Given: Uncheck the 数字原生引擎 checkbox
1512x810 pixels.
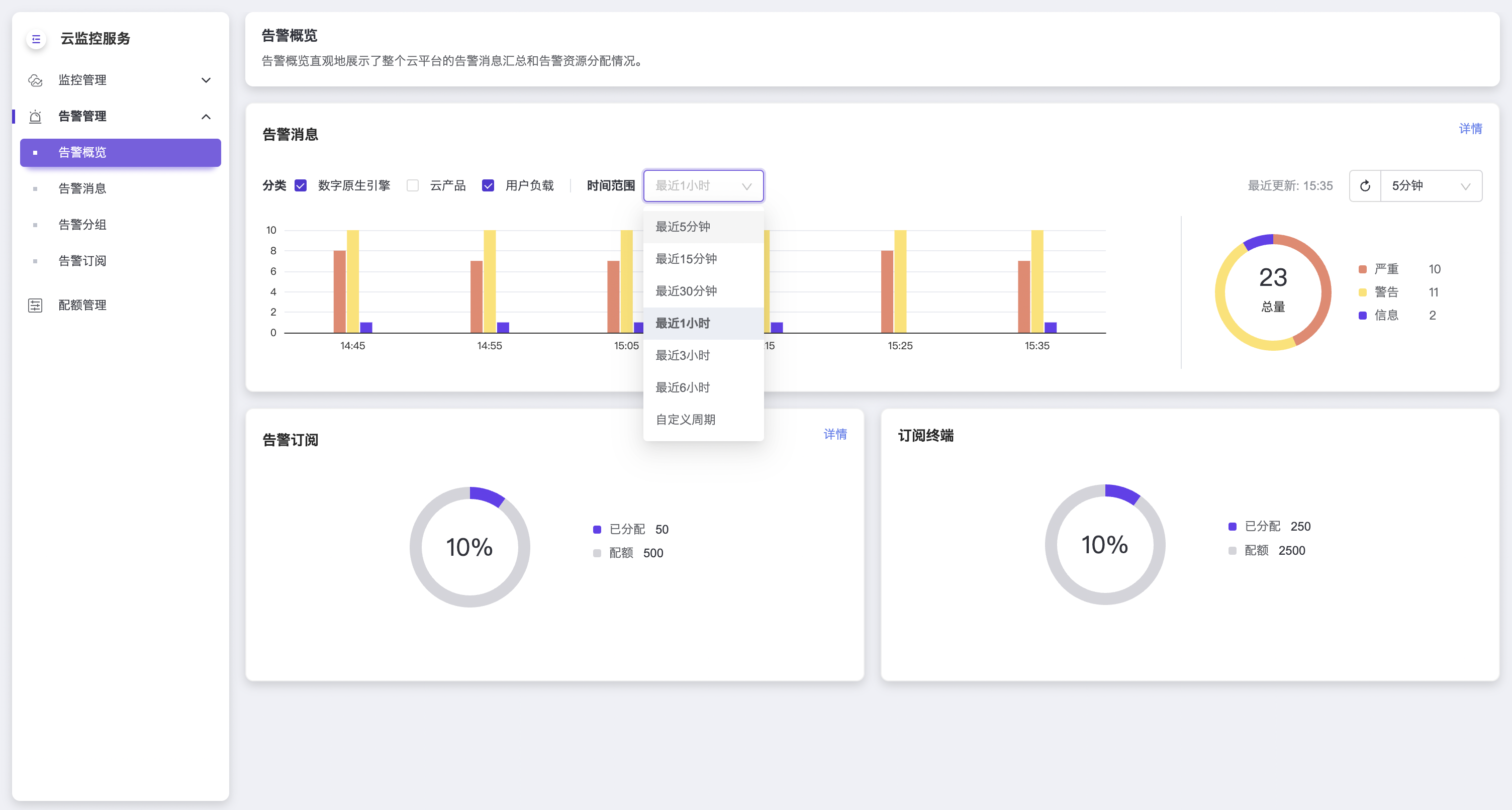Looking at the screenshot, I should tap(301, 186).
